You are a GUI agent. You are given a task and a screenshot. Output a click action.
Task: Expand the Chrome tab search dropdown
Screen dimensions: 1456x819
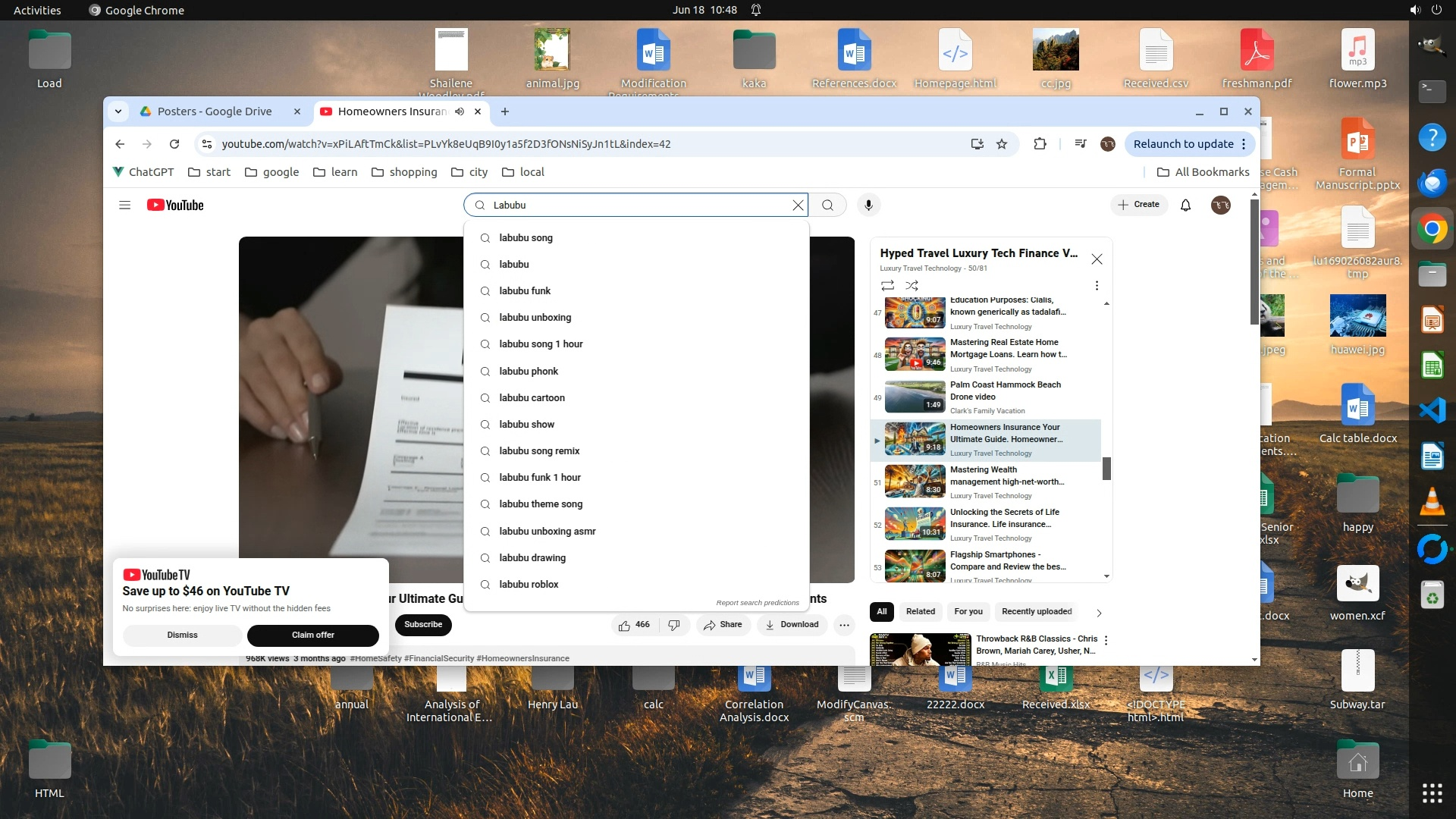click(118, 111)
